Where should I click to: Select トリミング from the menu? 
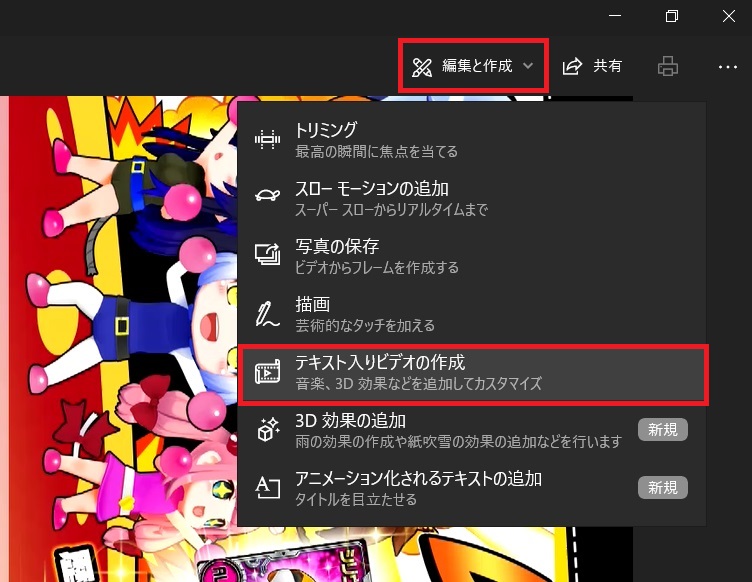(x=326, y=130)
